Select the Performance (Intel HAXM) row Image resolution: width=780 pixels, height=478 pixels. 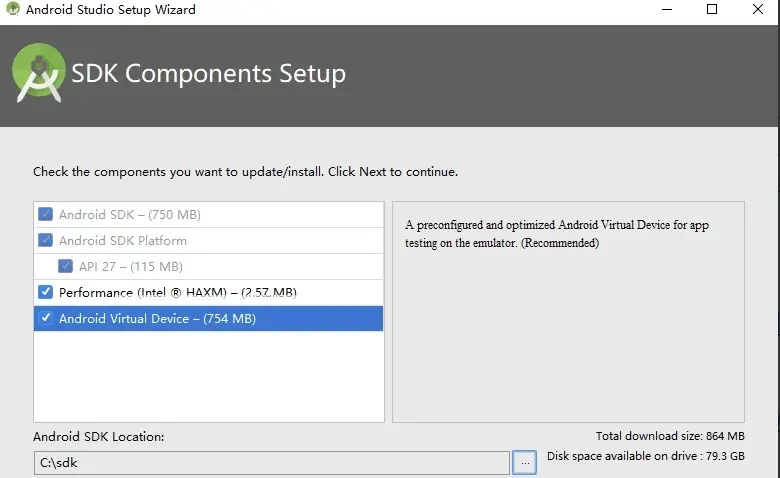pyautogui.click(x=208, y=292)
